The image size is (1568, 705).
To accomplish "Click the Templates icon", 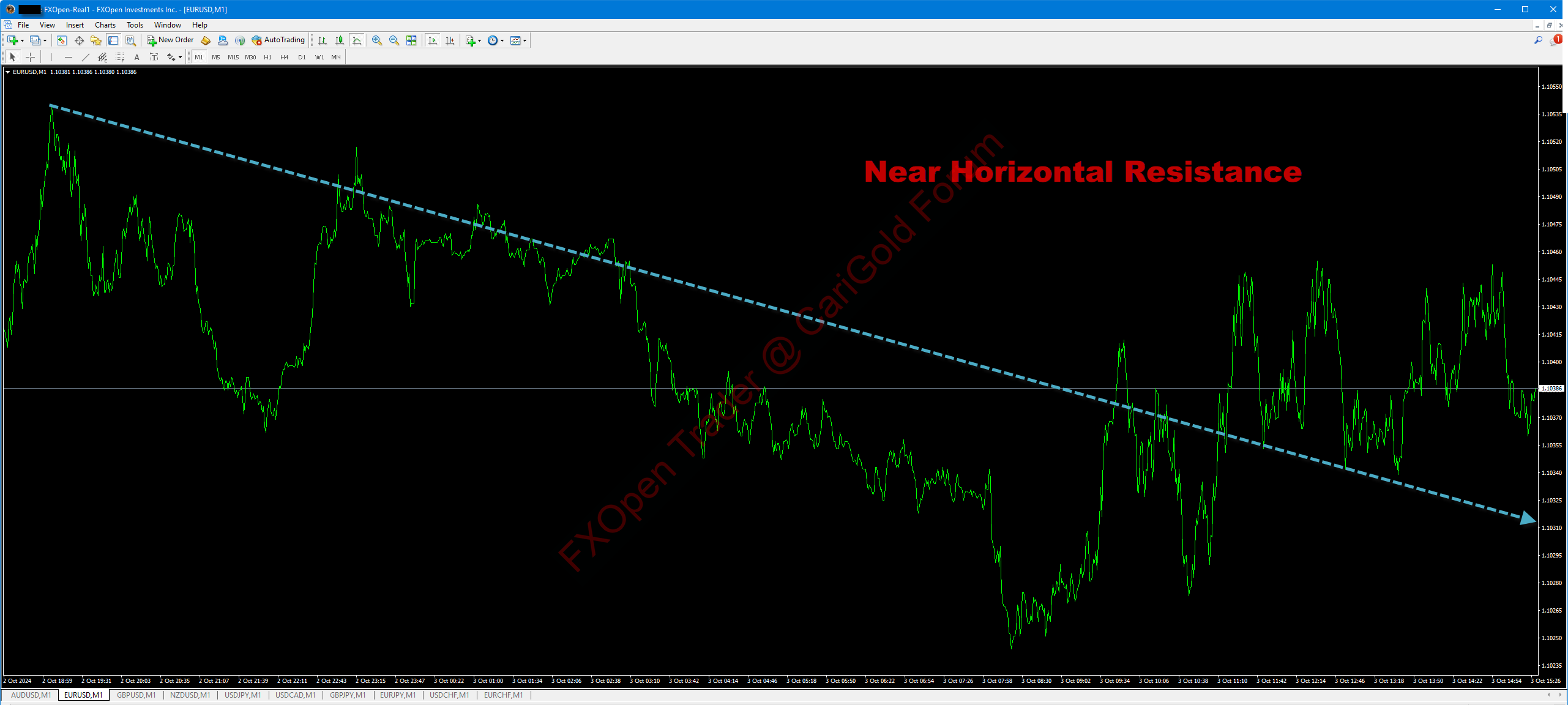I will 515,40.
